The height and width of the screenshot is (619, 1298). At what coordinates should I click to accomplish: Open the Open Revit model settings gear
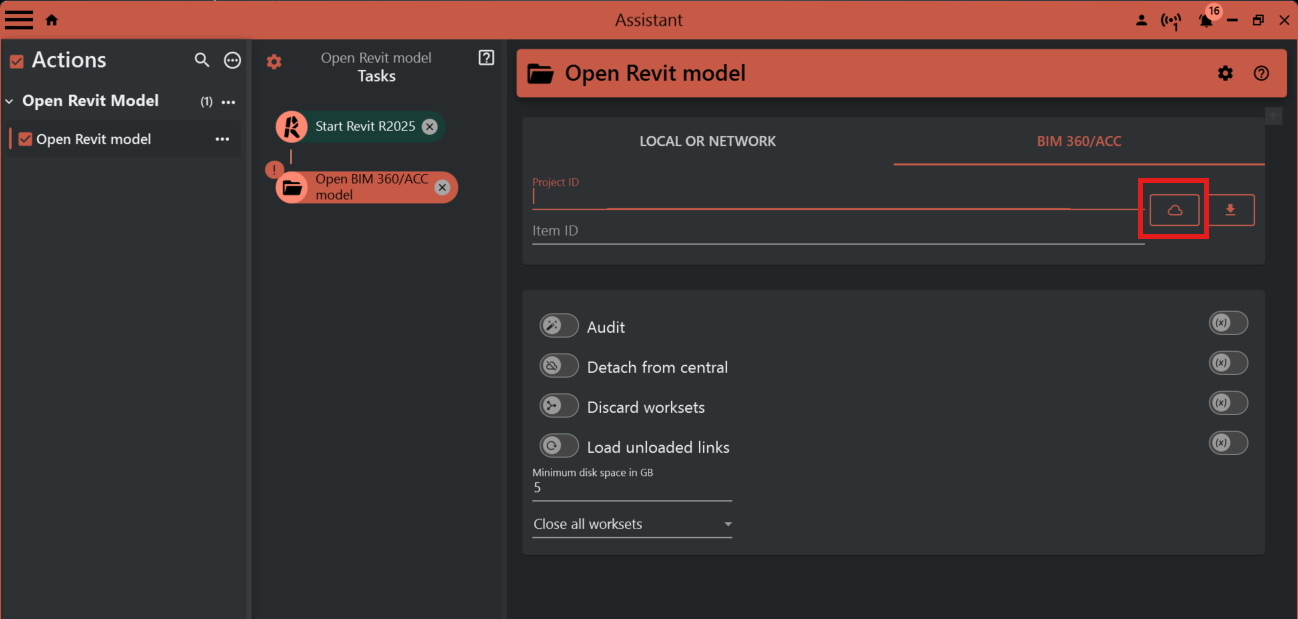(1225, 72)
